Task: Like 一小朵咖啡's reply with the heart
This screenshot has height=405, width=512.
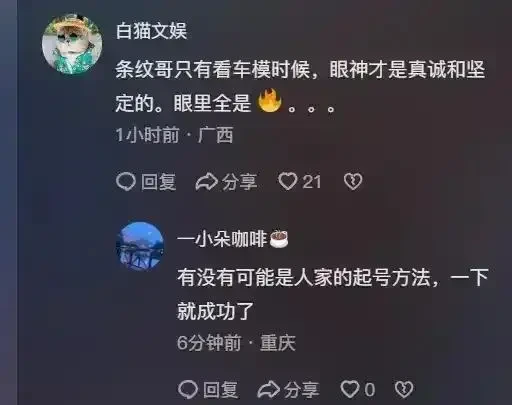Action: click(350, 389)
